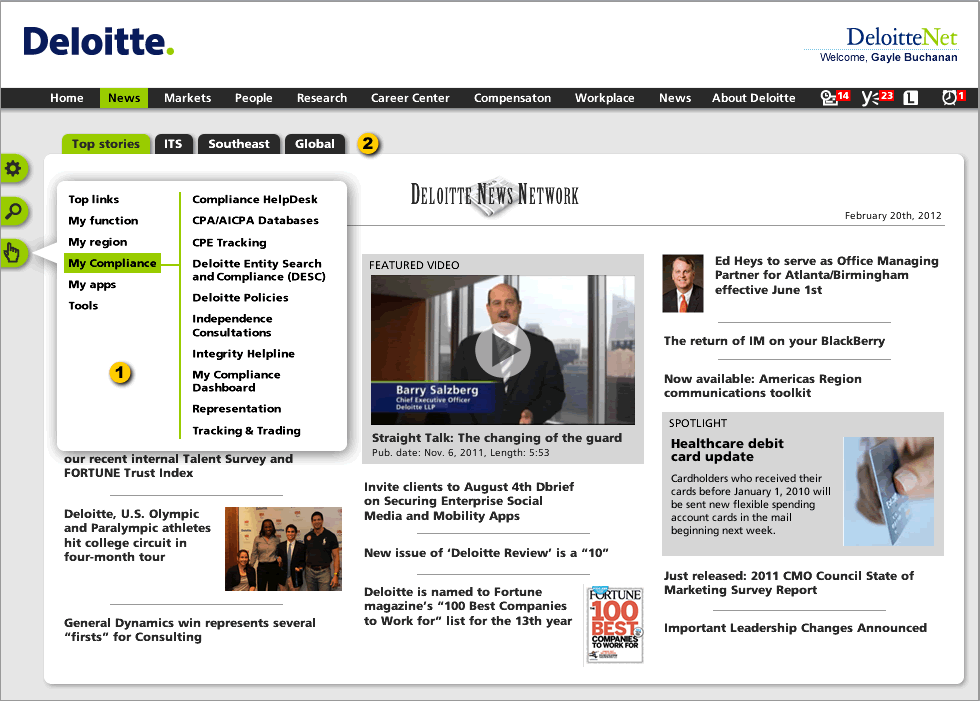
Task: Click the debit card spotlight image
Action: click(x=889, y=491)
